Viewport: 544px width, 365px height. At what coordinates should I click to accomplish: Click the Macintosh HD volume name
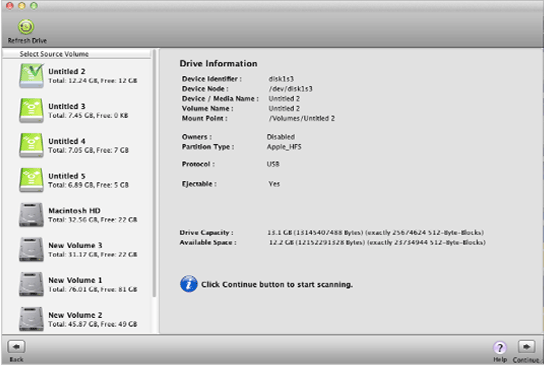click(74, 211)
